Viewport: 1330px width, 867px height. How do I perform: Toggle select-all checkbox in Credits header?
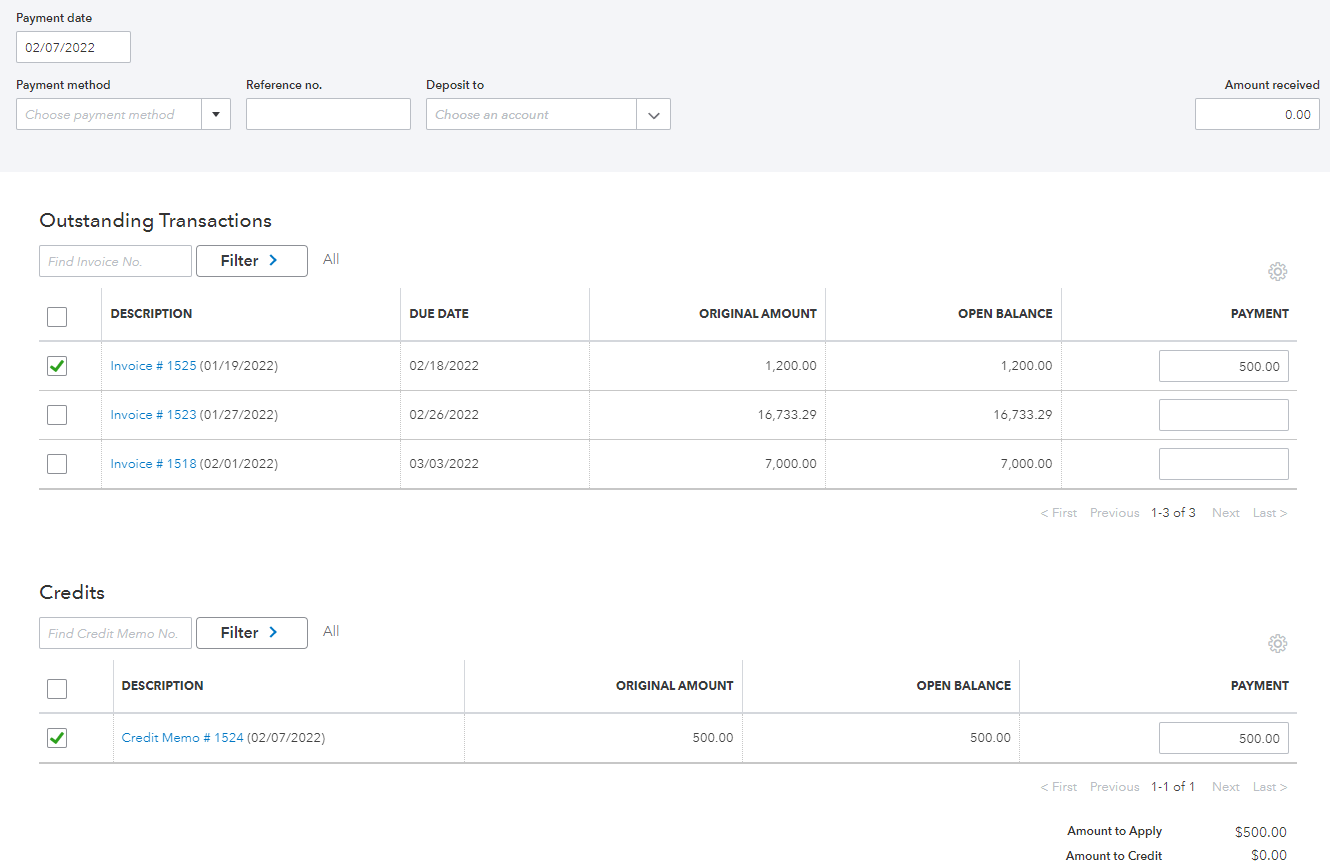pos(57,689)
